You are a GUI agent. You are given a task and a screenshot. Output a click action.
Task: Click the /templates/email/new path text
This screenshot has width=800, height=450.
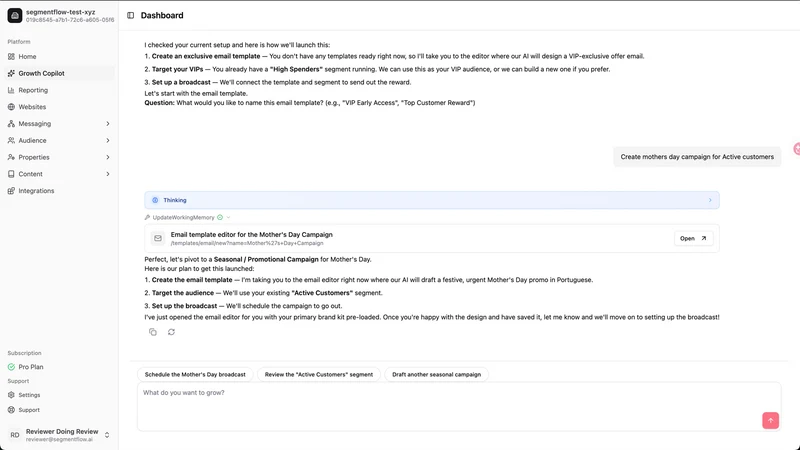click(247, 243)
